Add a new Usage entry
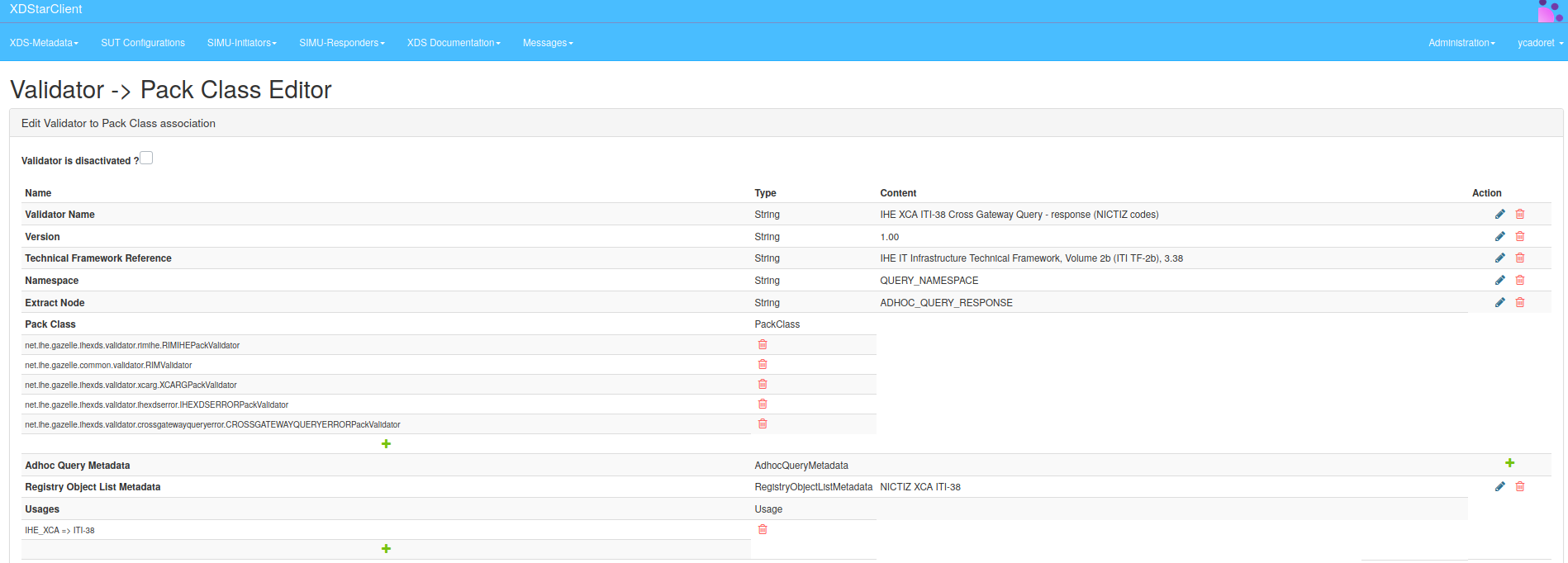The image size is (1568, 563). coord(386,549)
